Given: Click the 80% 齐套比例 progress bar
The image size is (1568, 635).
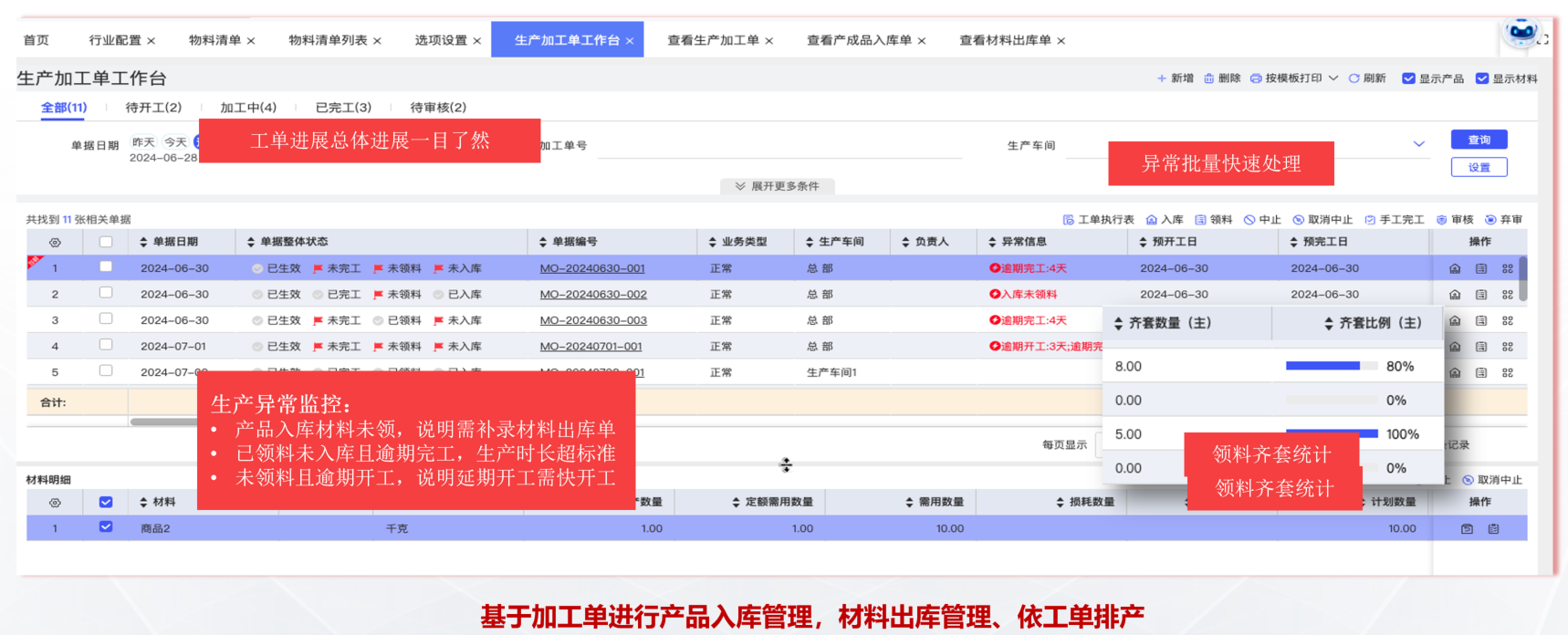Looking at the screenshot, I should point(1332,366).
